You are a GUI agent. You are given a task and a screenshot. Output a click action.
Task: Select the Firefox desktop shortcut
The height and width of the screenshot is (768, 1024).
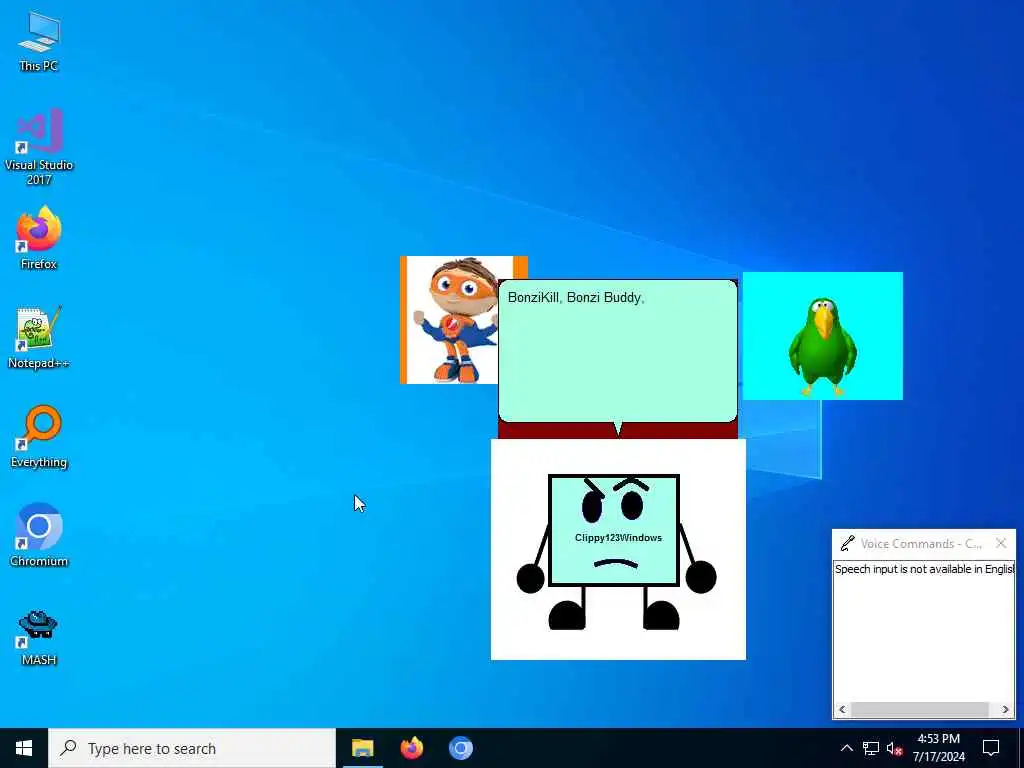pyautogui.click(x=39, y=238)
